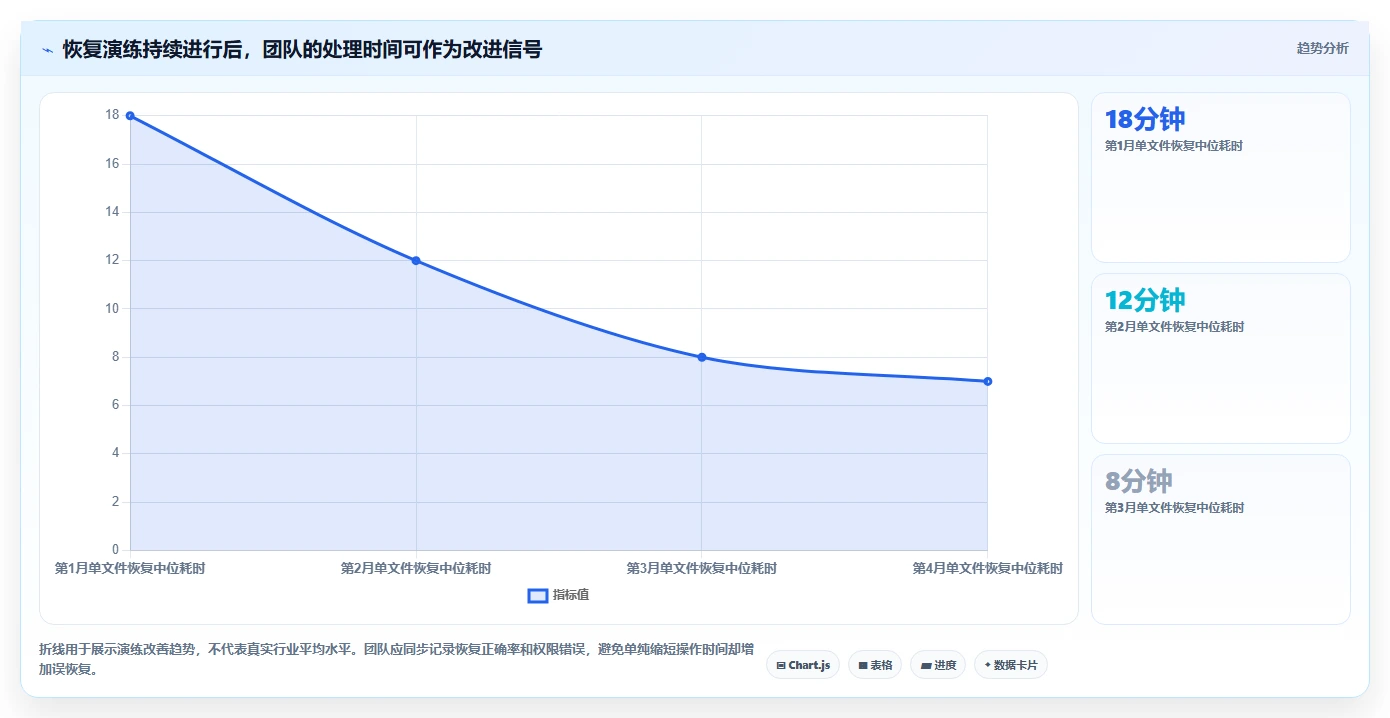
Task: Click the data point at value 18
Action: [130, 116]
